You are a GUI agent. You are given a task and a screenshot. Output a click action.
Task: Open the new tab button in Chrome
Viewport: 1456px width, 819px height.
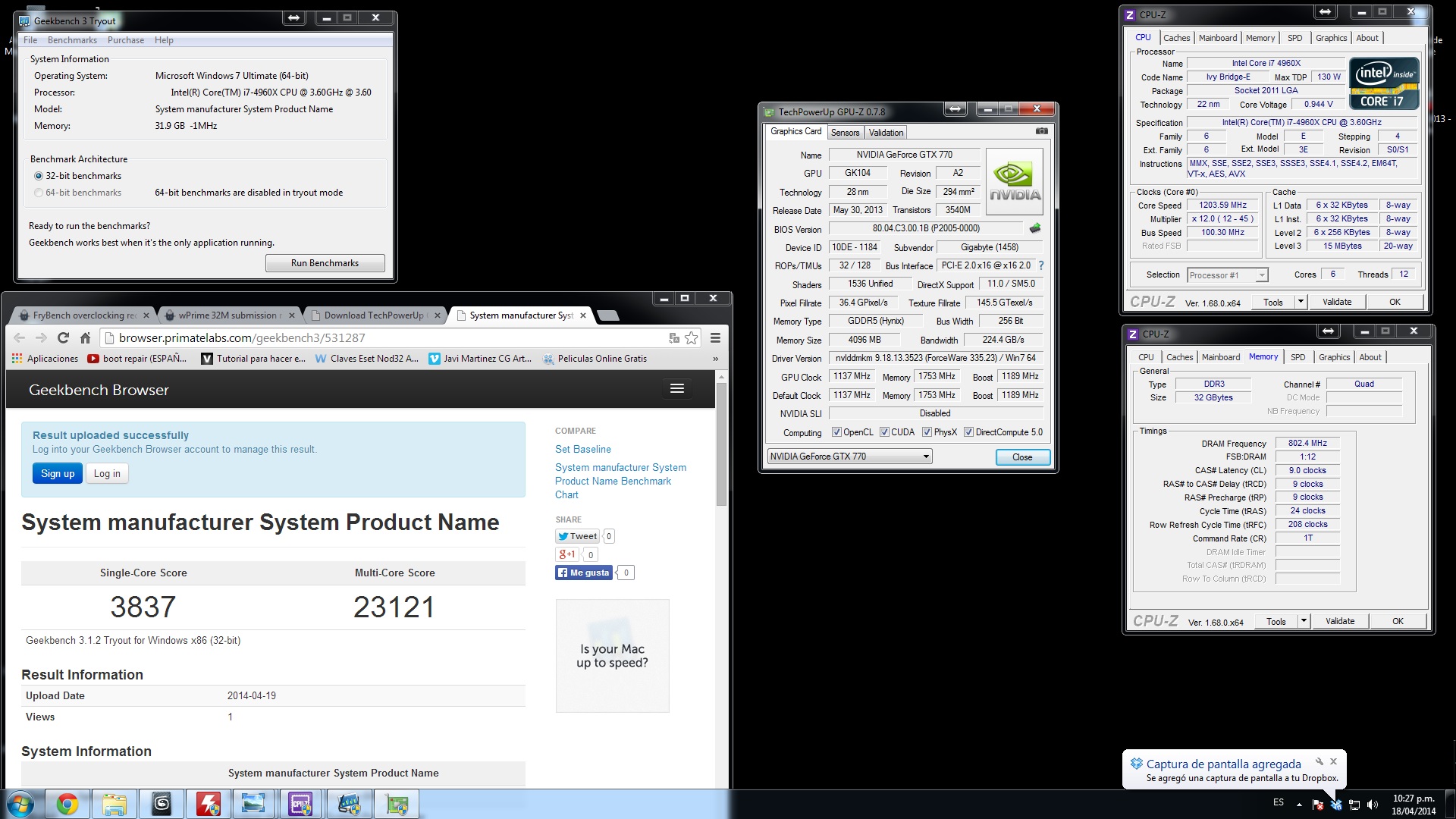coord(608,315)
